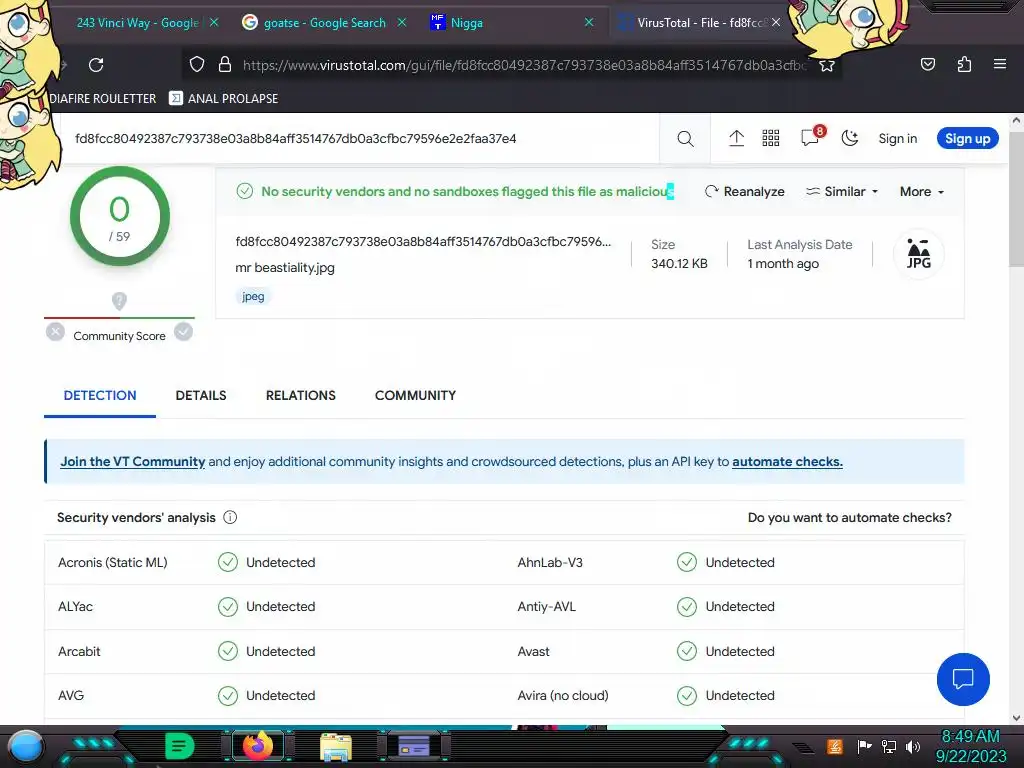Click the Sign up button
Screen dimensions: 1024x768
(x=967, y=138)
